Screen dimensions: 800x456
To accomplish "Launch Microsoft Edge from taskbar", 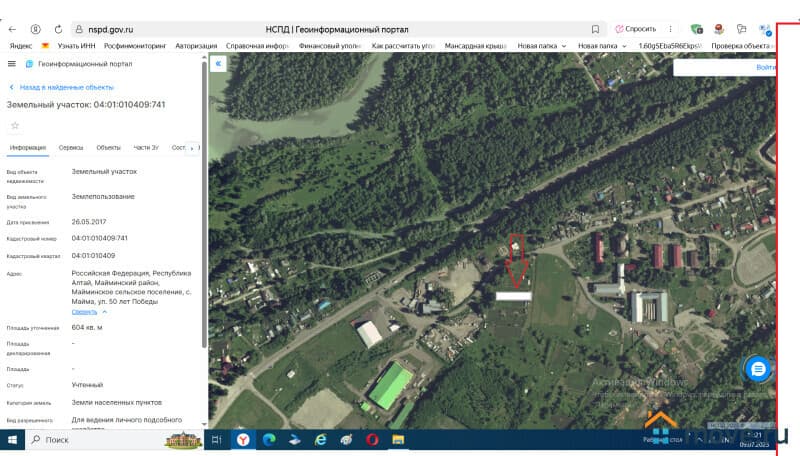I will tap(269, 440).
